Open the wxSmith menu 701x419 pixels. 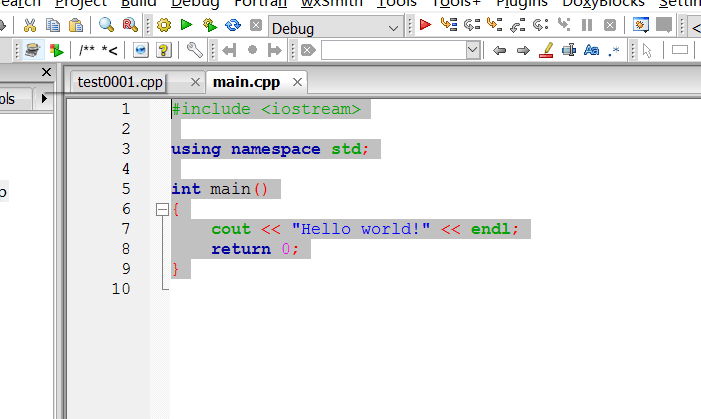(332, 4)
